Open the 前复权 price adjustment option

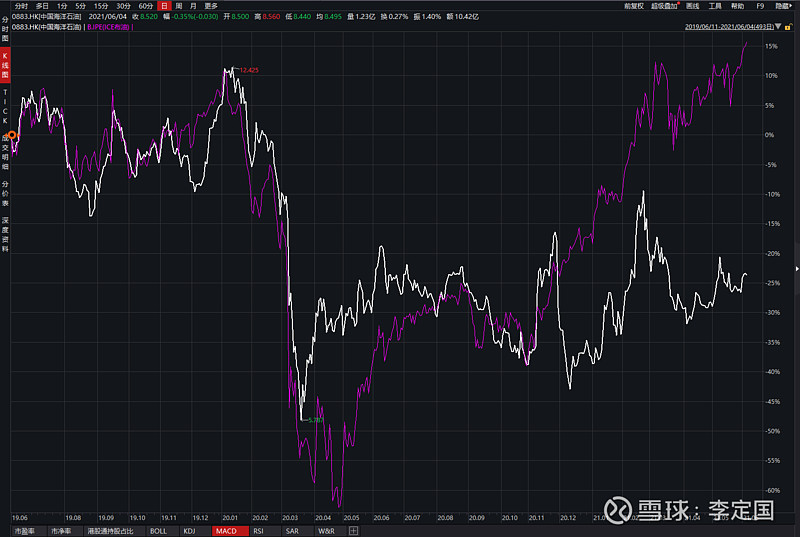pos(634,6)
